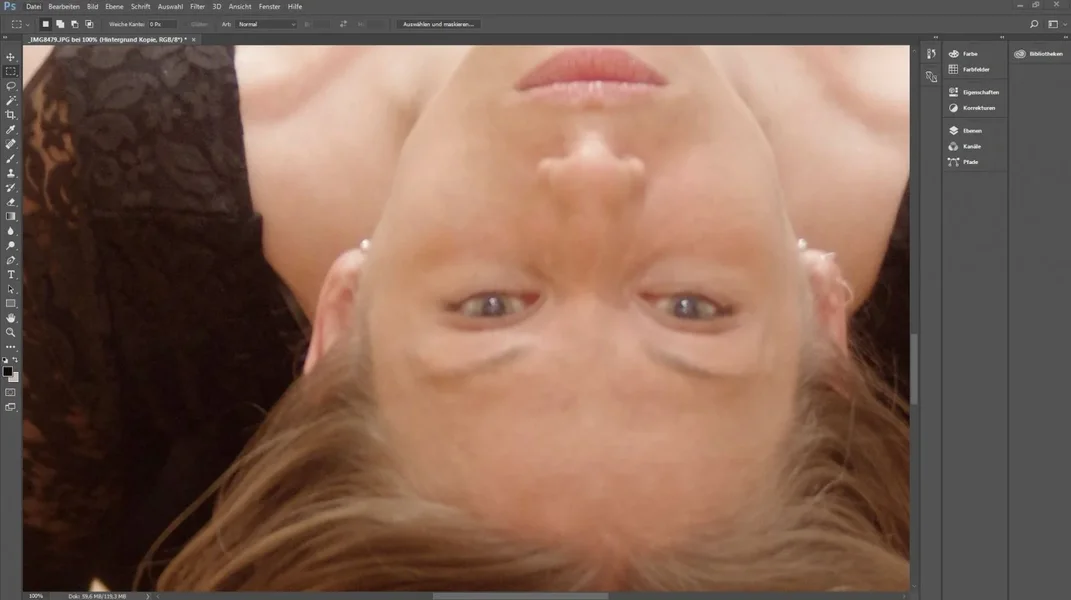
Task: Open the 3D menu
Action: coord(217,7)
